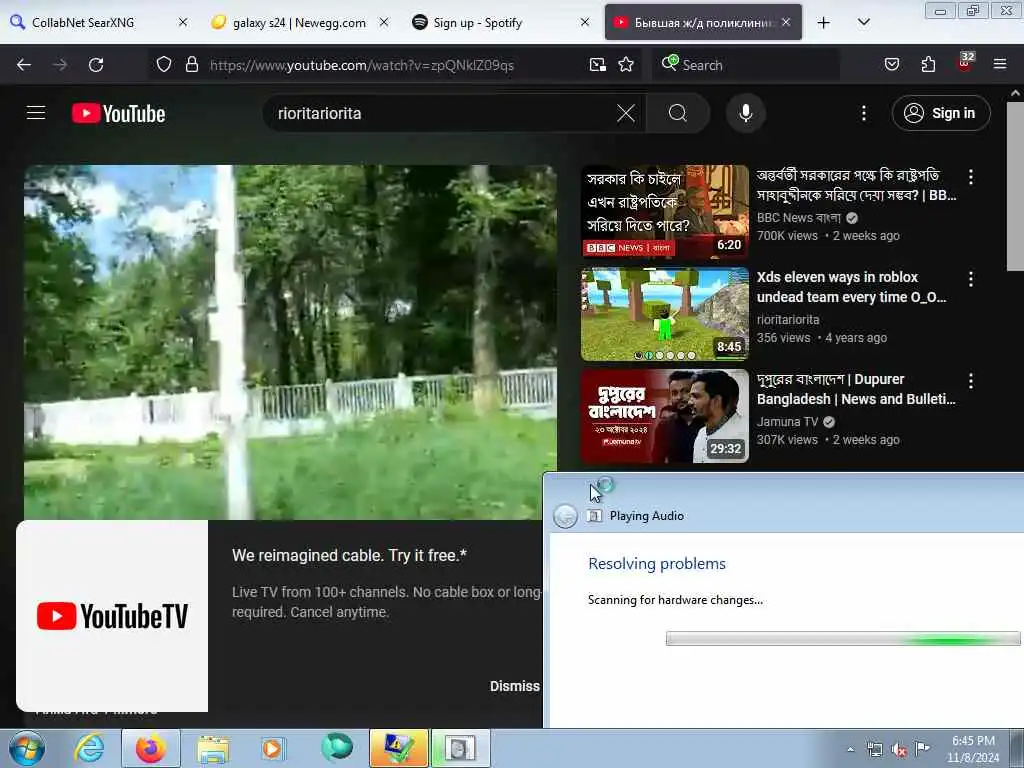Go to the YouTube home logo

coord(118,113)
